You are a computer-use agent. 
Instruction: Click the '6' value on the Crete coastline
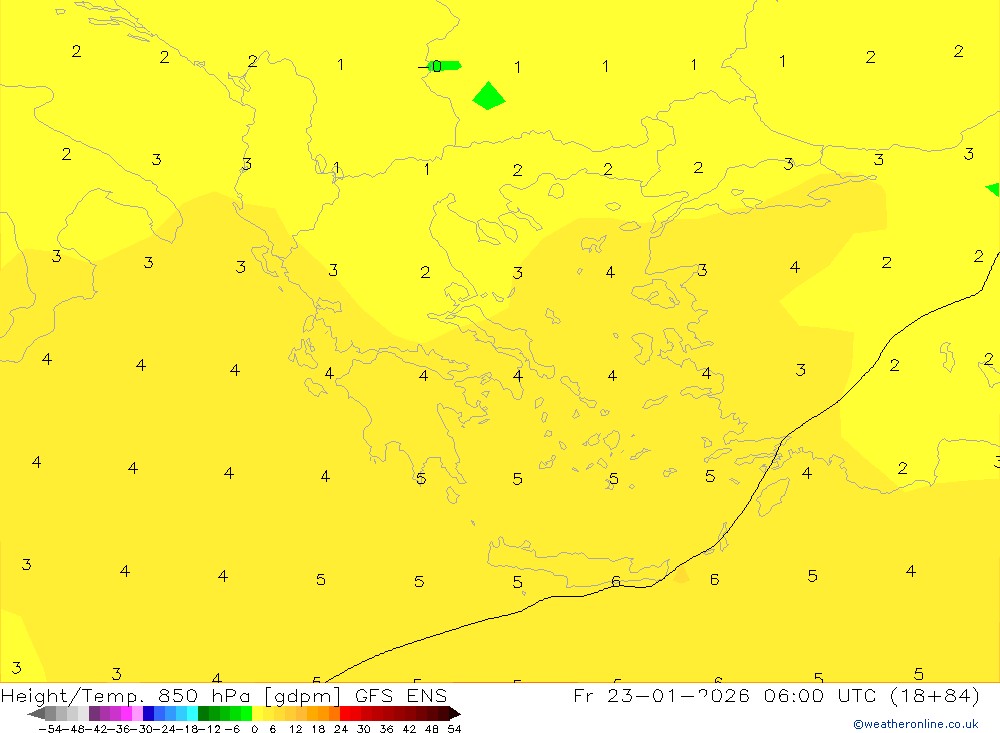(615, 581)
